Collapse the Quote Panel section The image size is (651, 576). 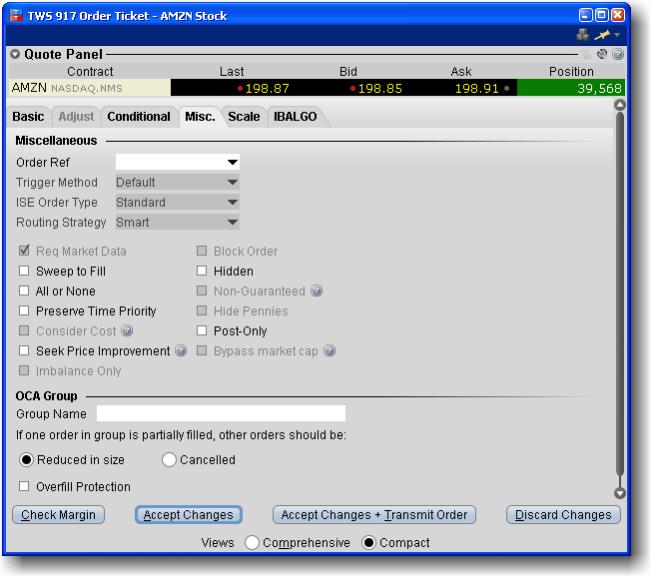(x=15, y=55)
